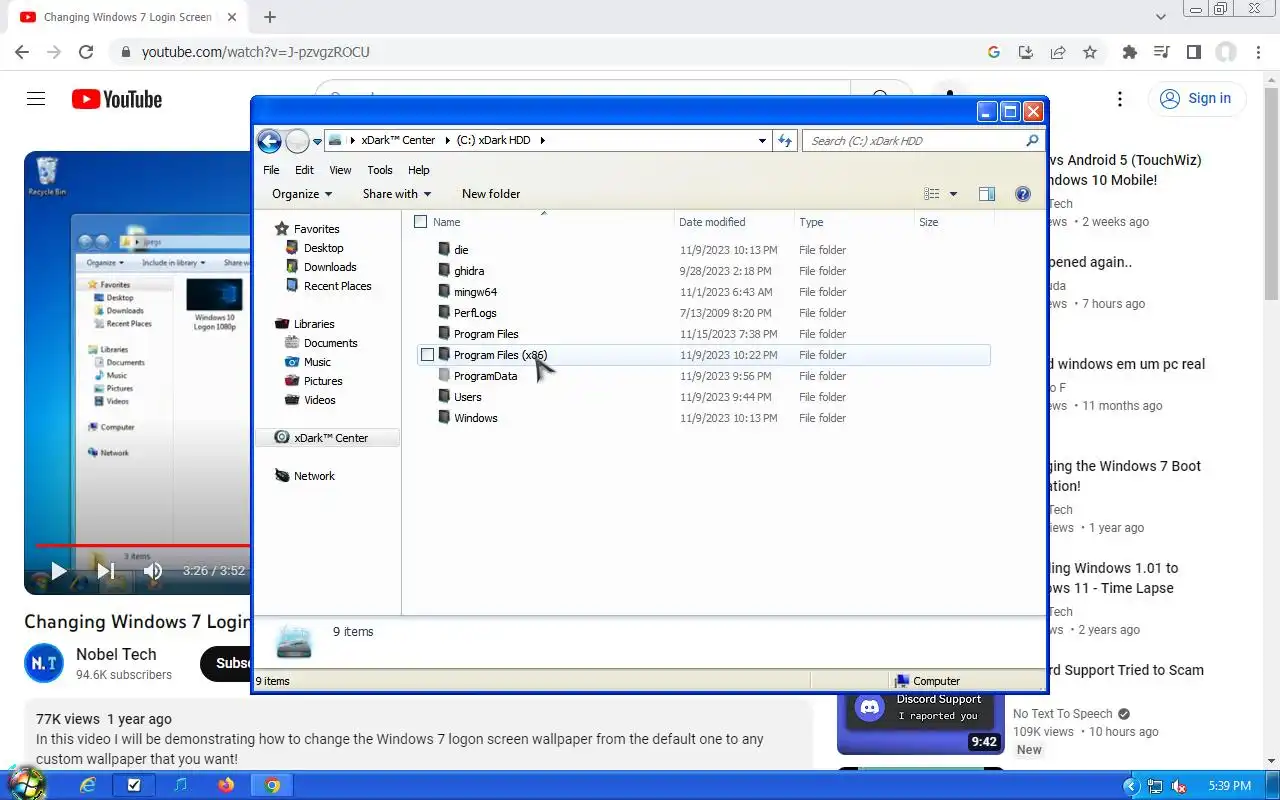The image size is (1280, 800).
Task: Select the Changing Windows 7 Login Screen tab
Action: (126, 17)
